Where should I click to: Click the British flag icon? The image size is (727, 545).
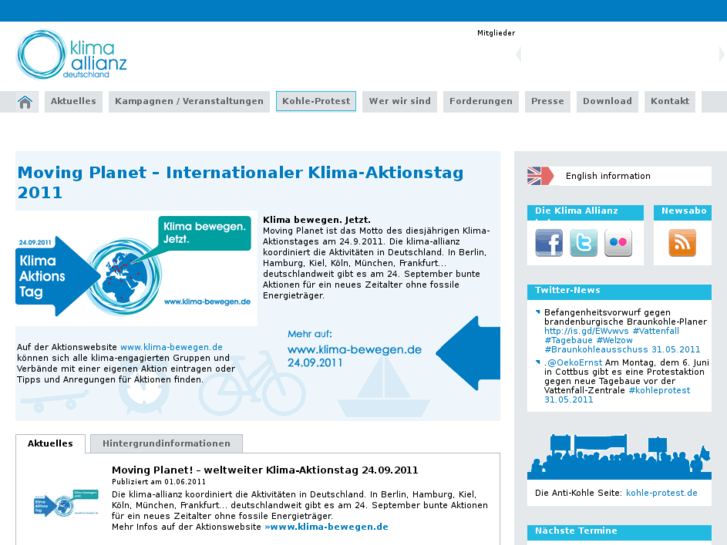[x=540, y=176]
